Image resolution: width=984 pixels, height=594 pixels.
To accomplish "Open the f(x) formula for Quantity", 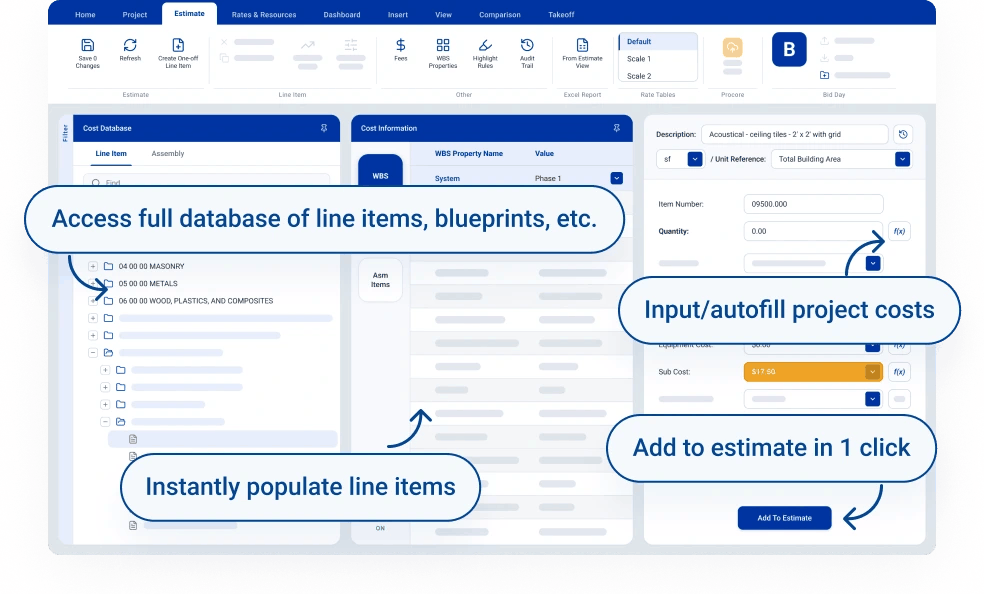I will pos(899,231).
